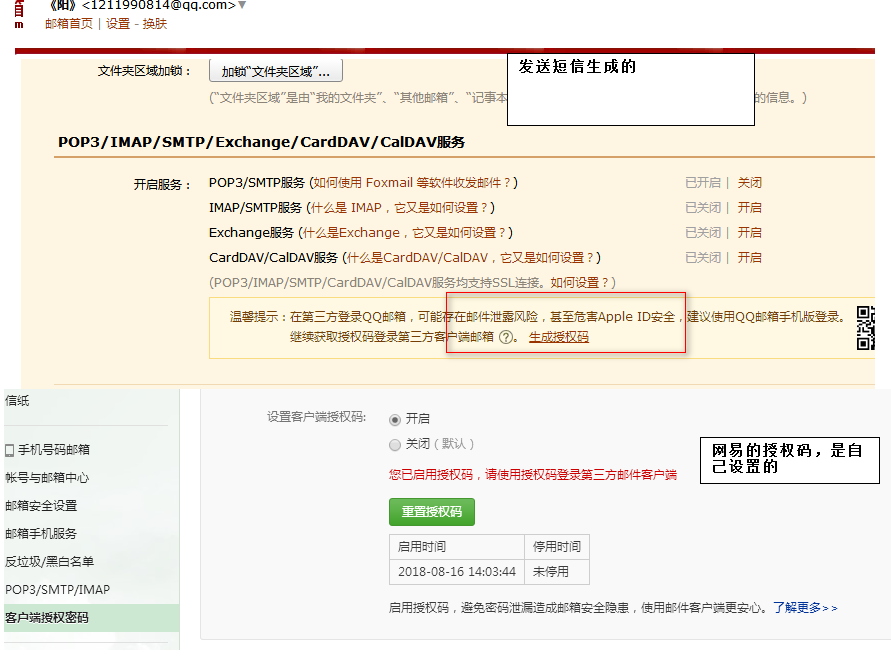Viewport: 891px width, 656px height.
Task: Click 开启 for CardDAV/CalDAV服务
Action: tap(750, 258)
